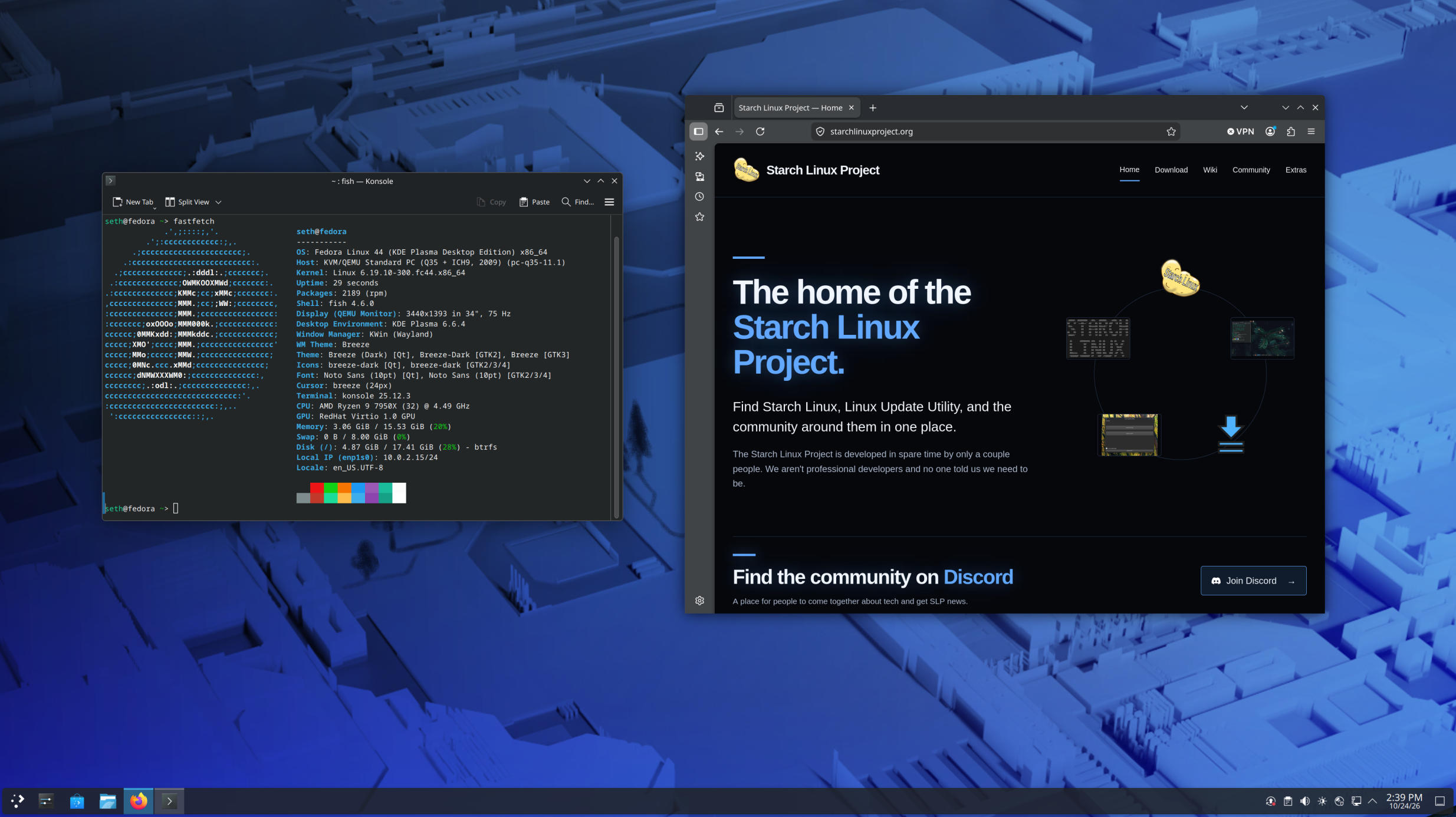Open Firefox View tab overview icon
Screen dimensions: 1456x817
tap(719, 107)
